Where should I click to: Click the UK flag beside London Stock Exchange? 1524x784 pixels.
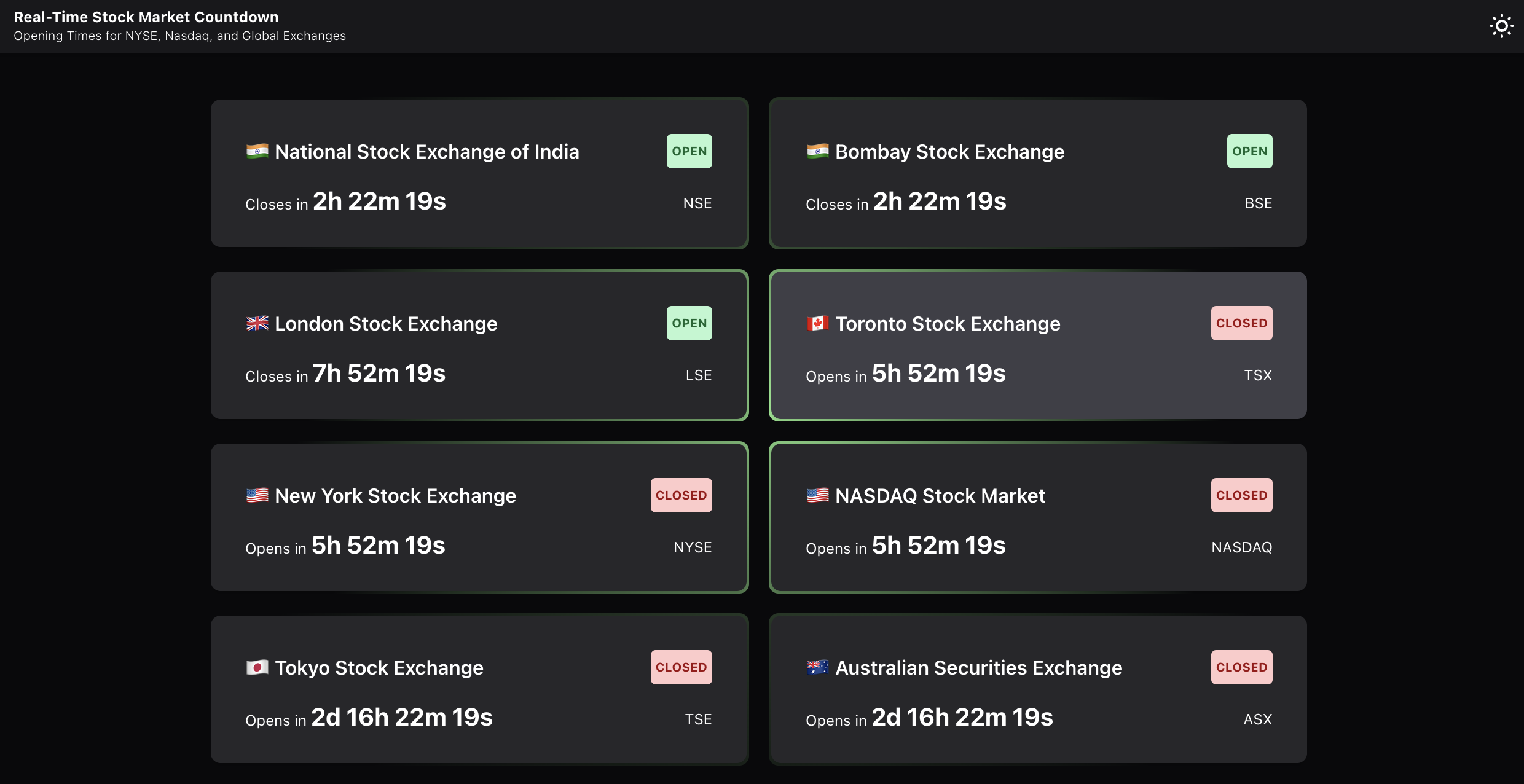coord(257,323)
